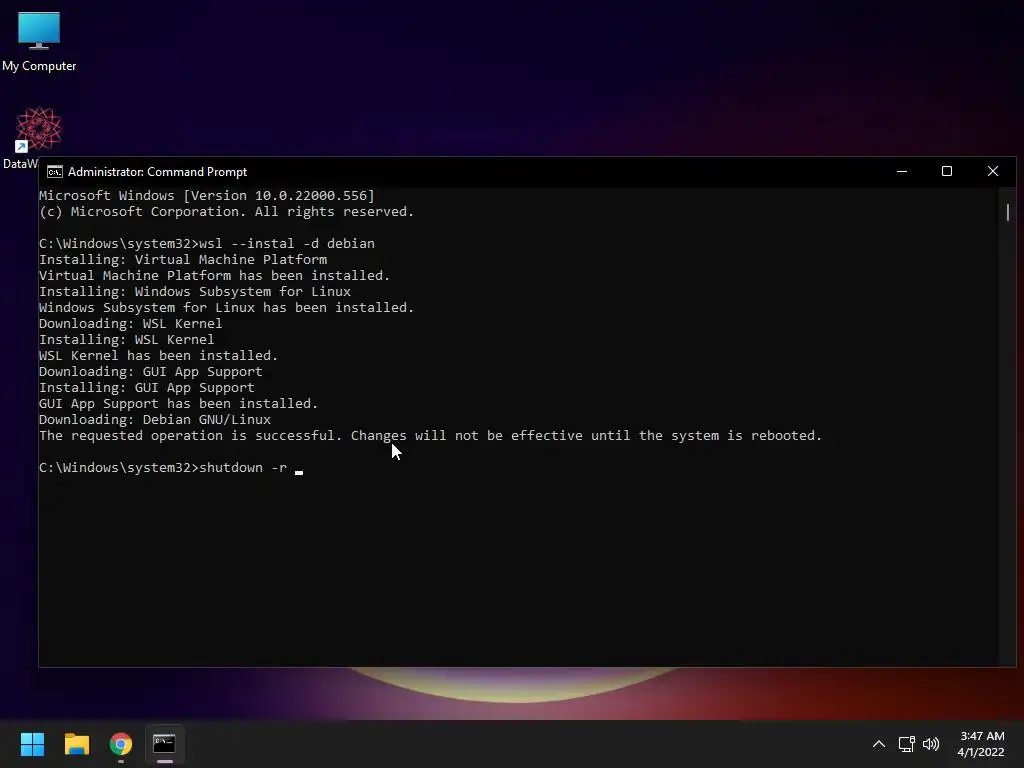The height and width of the screenshot is (768, 1024).
Task: Close the Administrator: Command Prompt window
Action: coord(993,171)
